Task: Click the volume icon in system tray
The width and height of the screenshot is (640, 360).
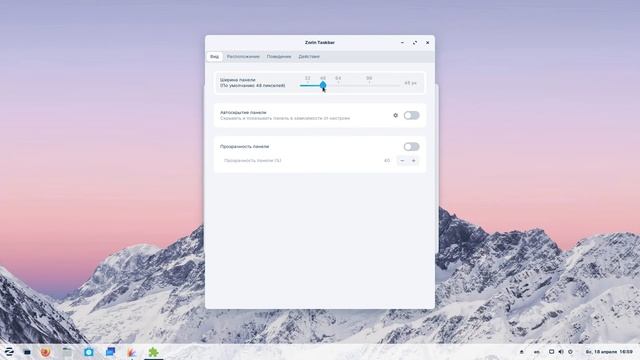Action: (561, 352)
